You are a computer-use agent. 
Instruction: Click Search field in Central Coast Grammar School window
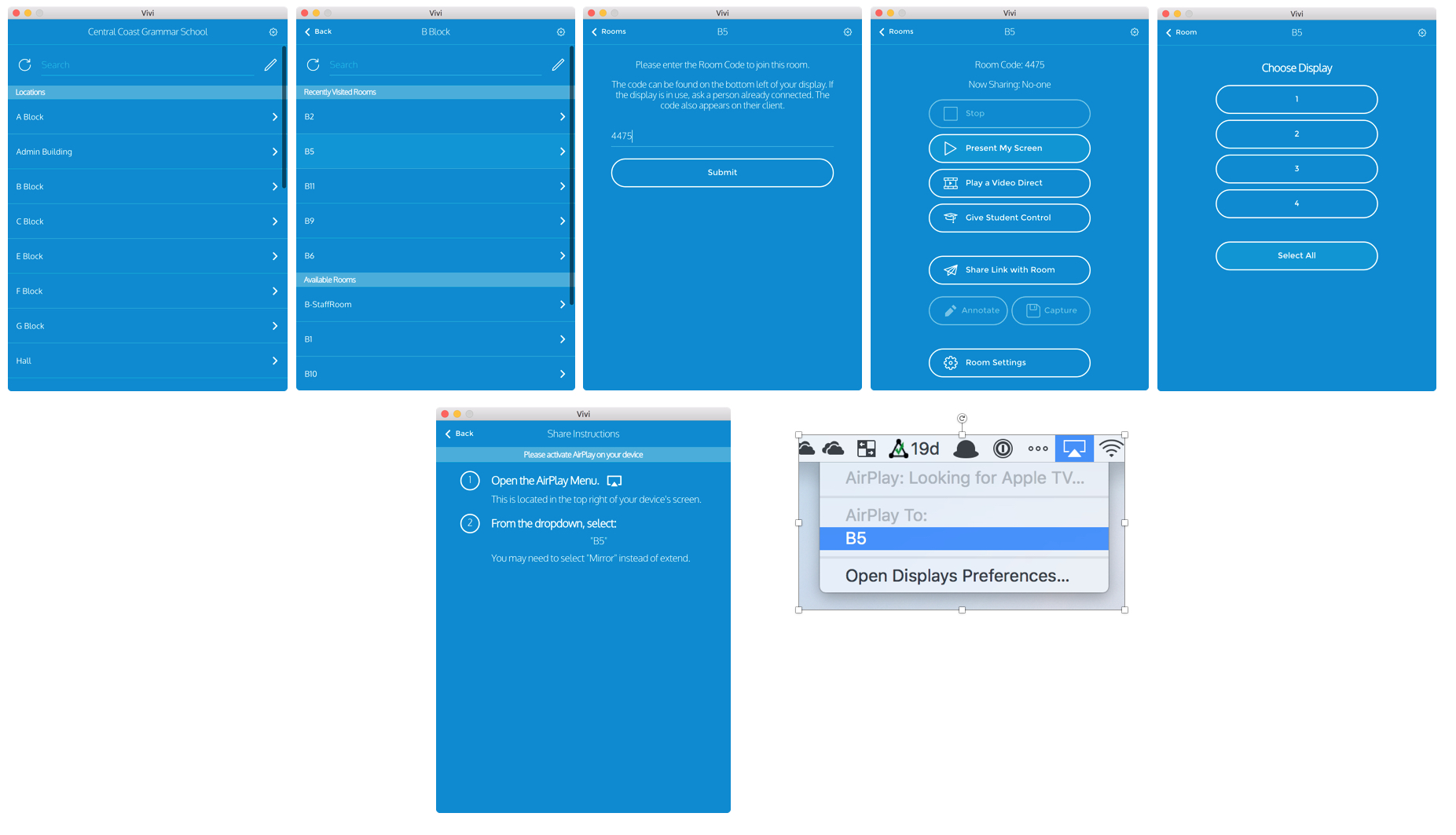click(x=148, y=65)
